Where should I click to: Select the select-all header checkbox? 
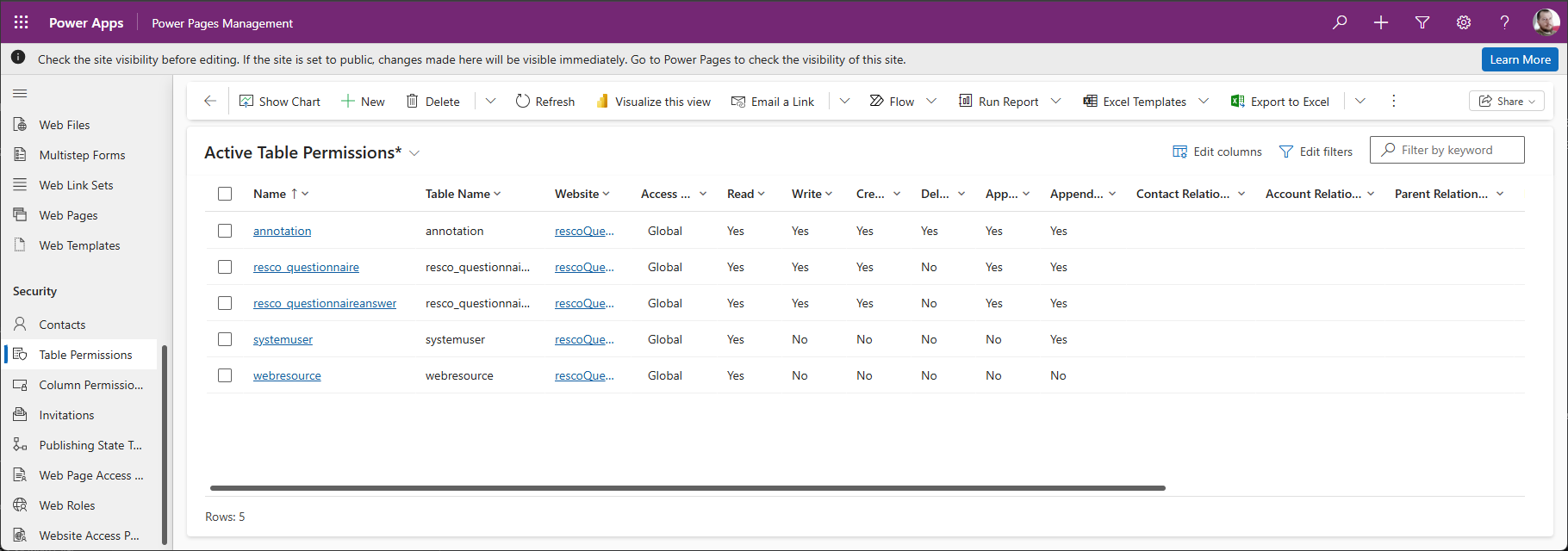(225, 194)
